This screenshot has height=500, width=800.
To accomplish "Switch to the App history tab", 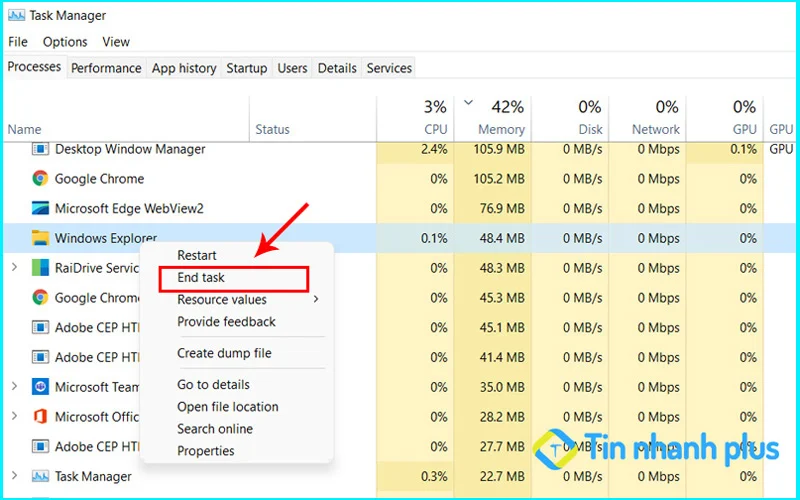I will (184, 68).
